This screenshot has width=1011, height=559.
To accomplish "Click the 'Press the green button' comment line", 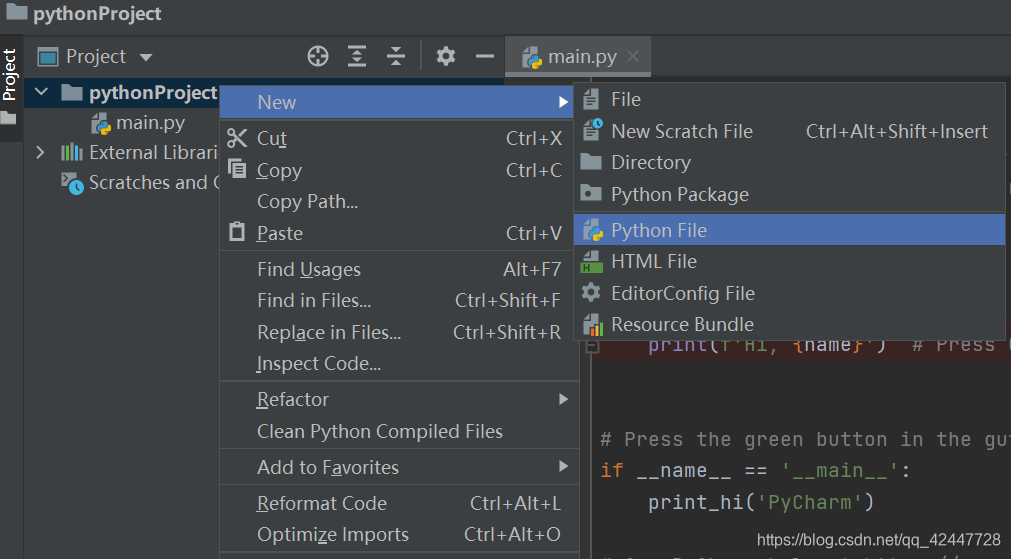I will pos(805,440).
